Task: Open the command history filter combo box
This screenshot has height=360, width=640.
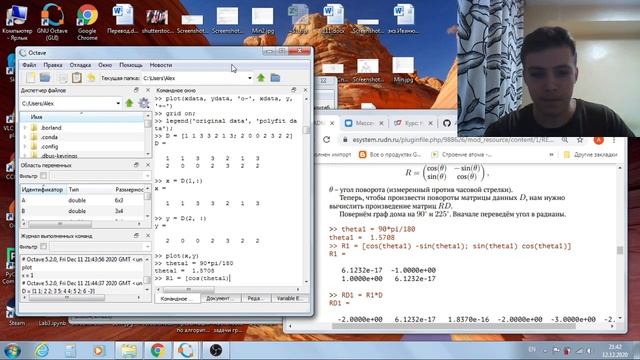Action: (x=100, y=247)
